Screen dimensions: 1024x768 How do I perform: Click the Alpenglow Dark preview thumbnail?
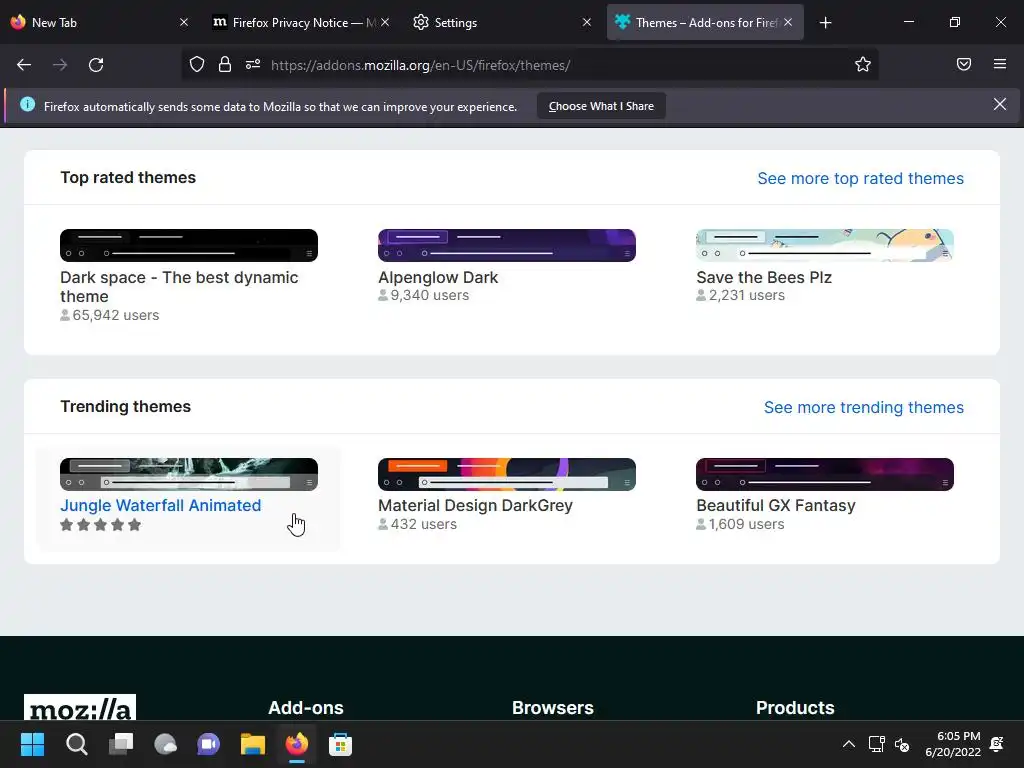tap(507, 246)
